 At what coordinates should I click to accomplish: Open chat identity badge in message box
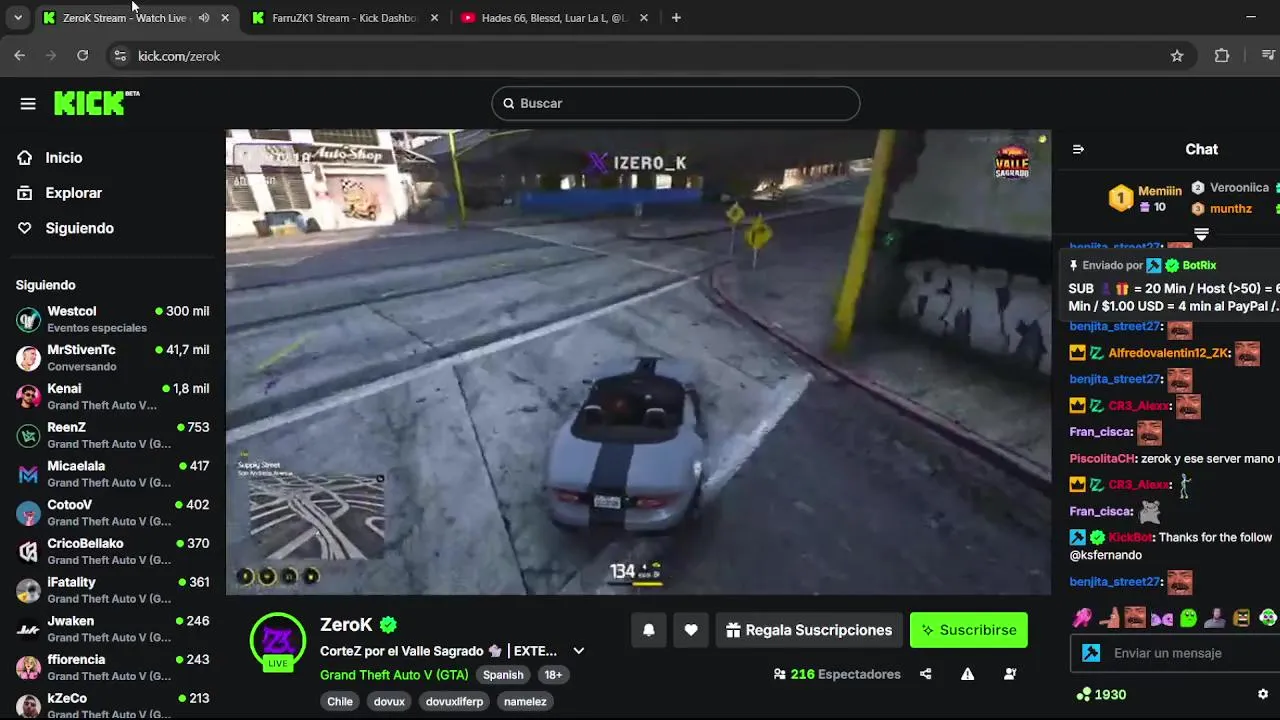click(x=1091, y=653)
